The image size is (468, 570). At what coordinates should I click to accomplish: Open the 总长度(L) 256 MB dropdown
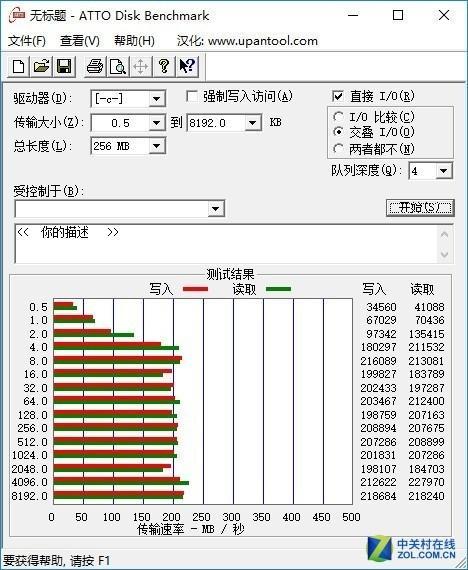pyautogui.click(x=157, y=146)
